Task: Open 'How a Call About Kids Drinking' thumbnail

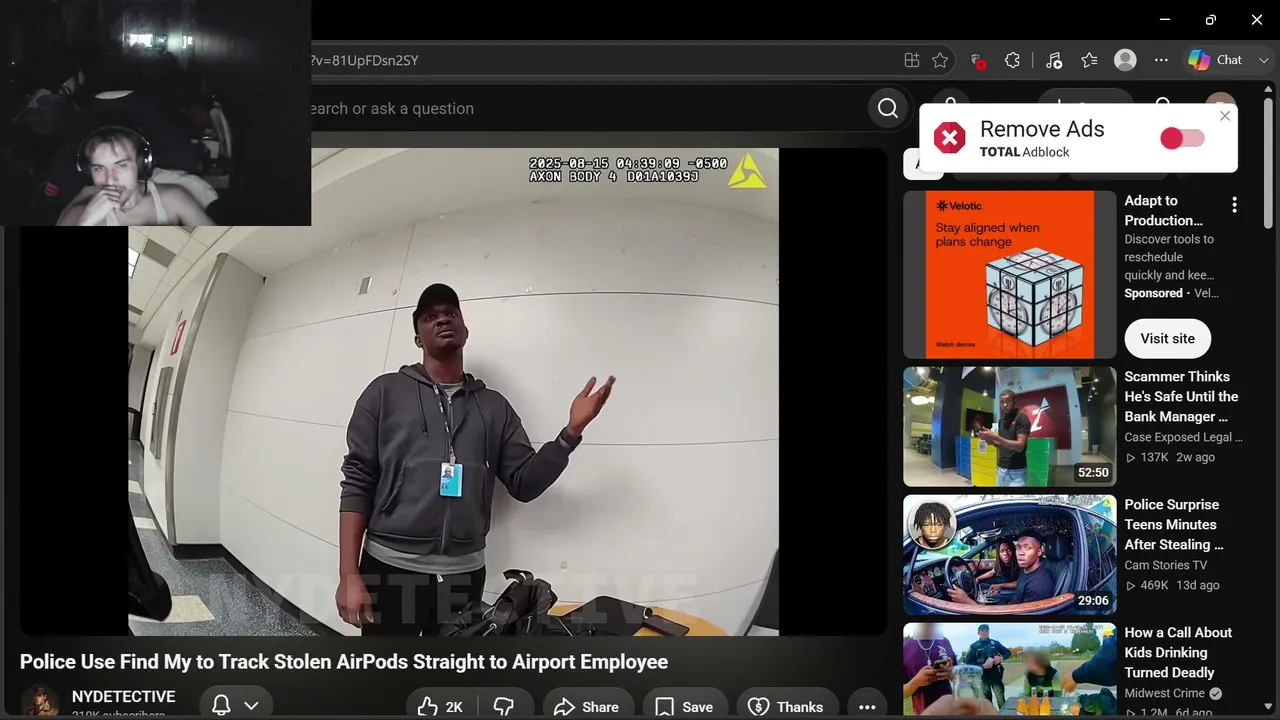Action: pos(1009,671)
